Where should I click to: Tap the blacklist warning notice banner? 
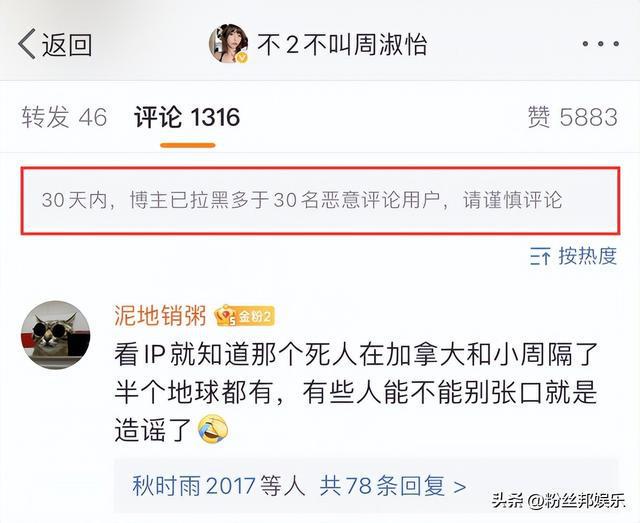click(321, 200)
